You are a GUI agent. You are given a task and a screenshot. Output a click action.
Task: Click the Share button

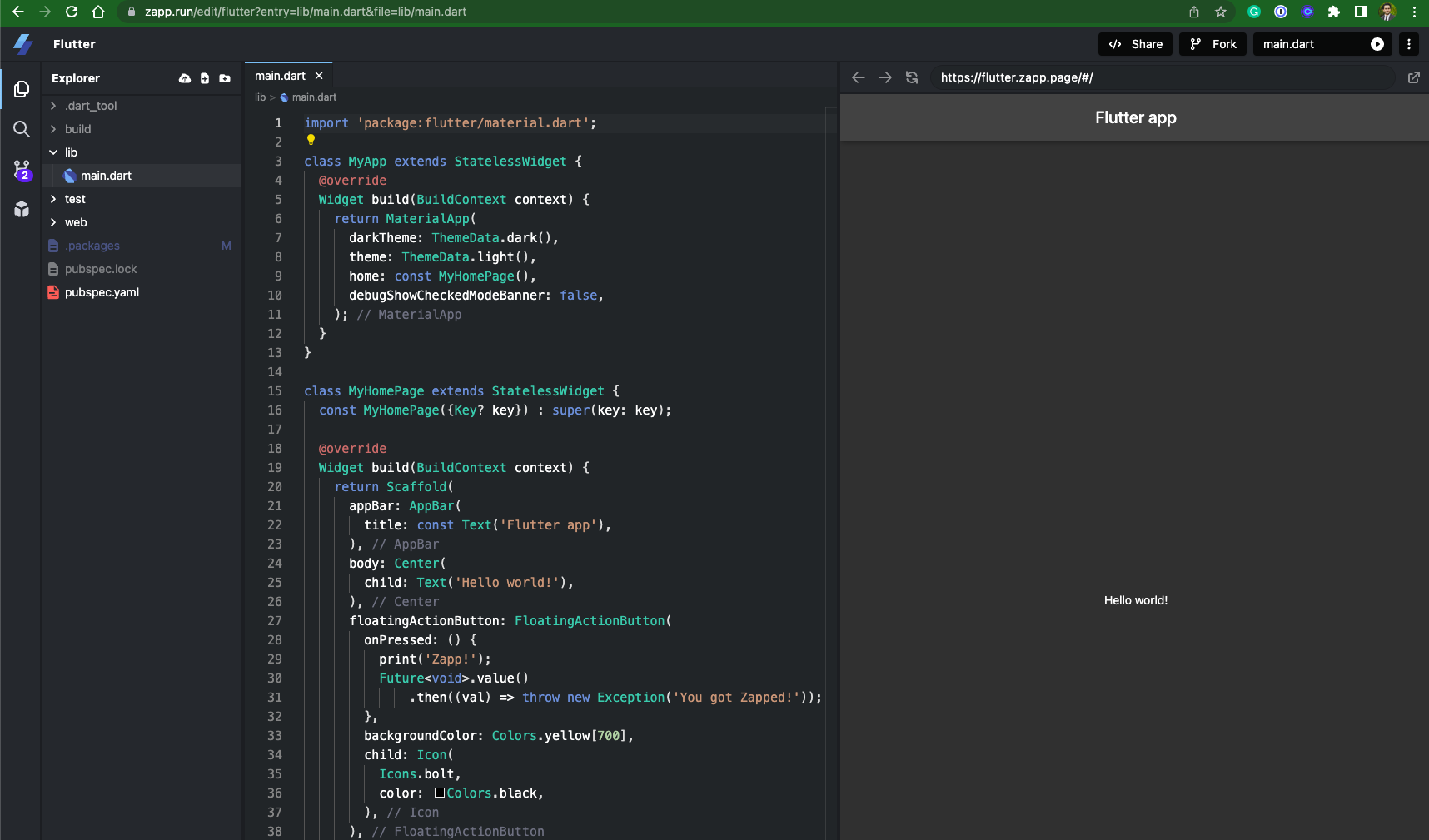tap(1135, 44)
